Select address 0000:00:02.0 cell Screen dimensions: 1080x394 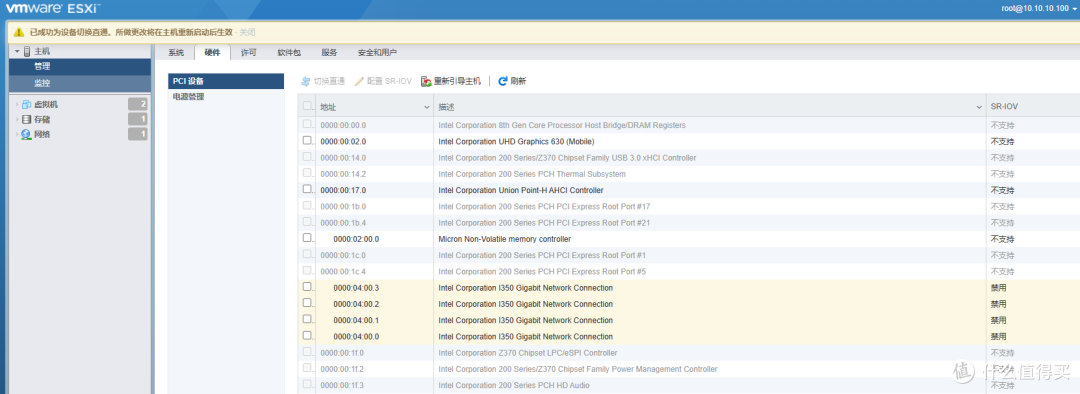tap(375, 141)
